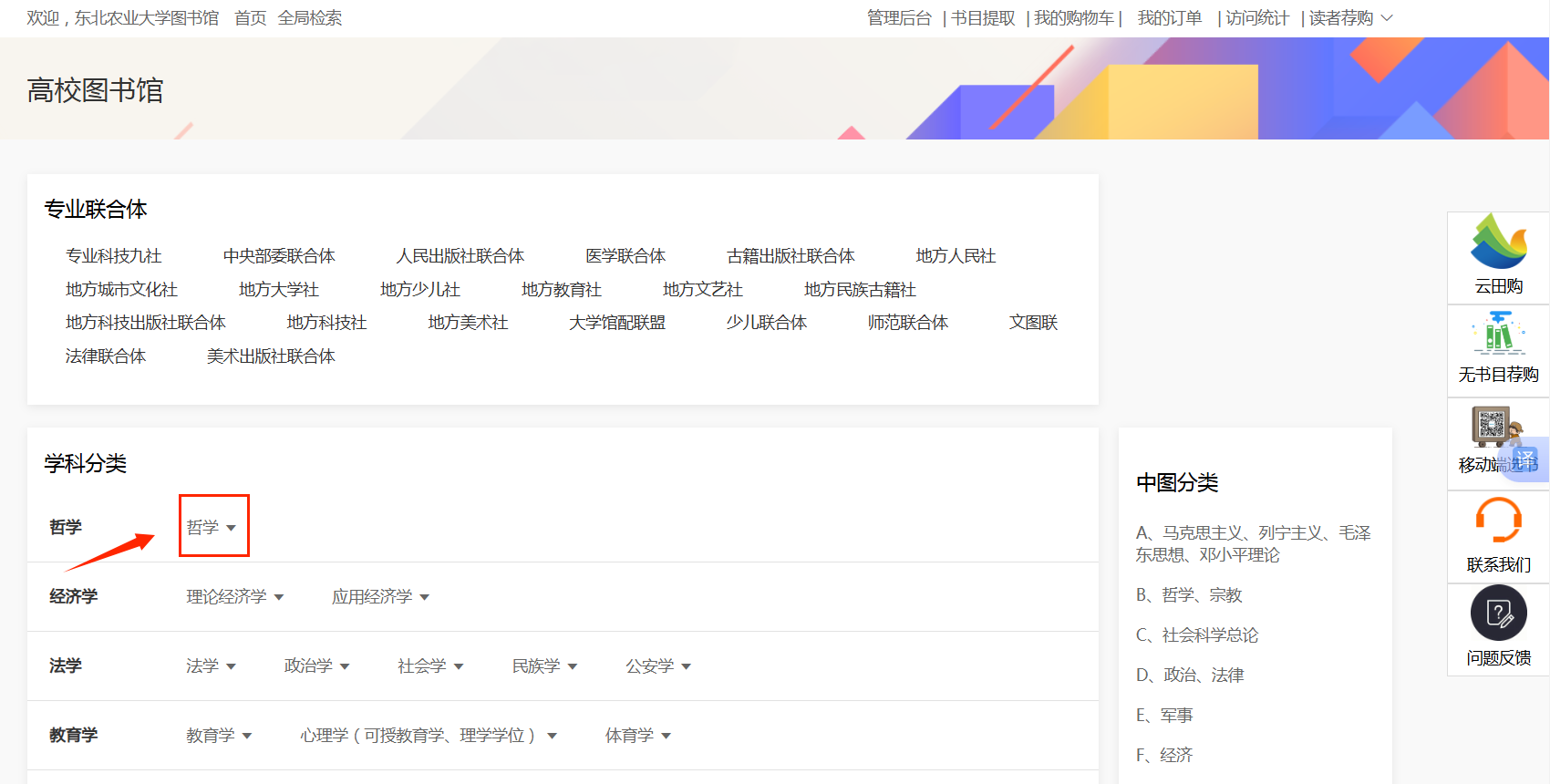Image resolution: width=1550 pixels, height=784 pixels.
Task: Open the 政治学 dropdown arrow
Action: [x=345, y=666]
